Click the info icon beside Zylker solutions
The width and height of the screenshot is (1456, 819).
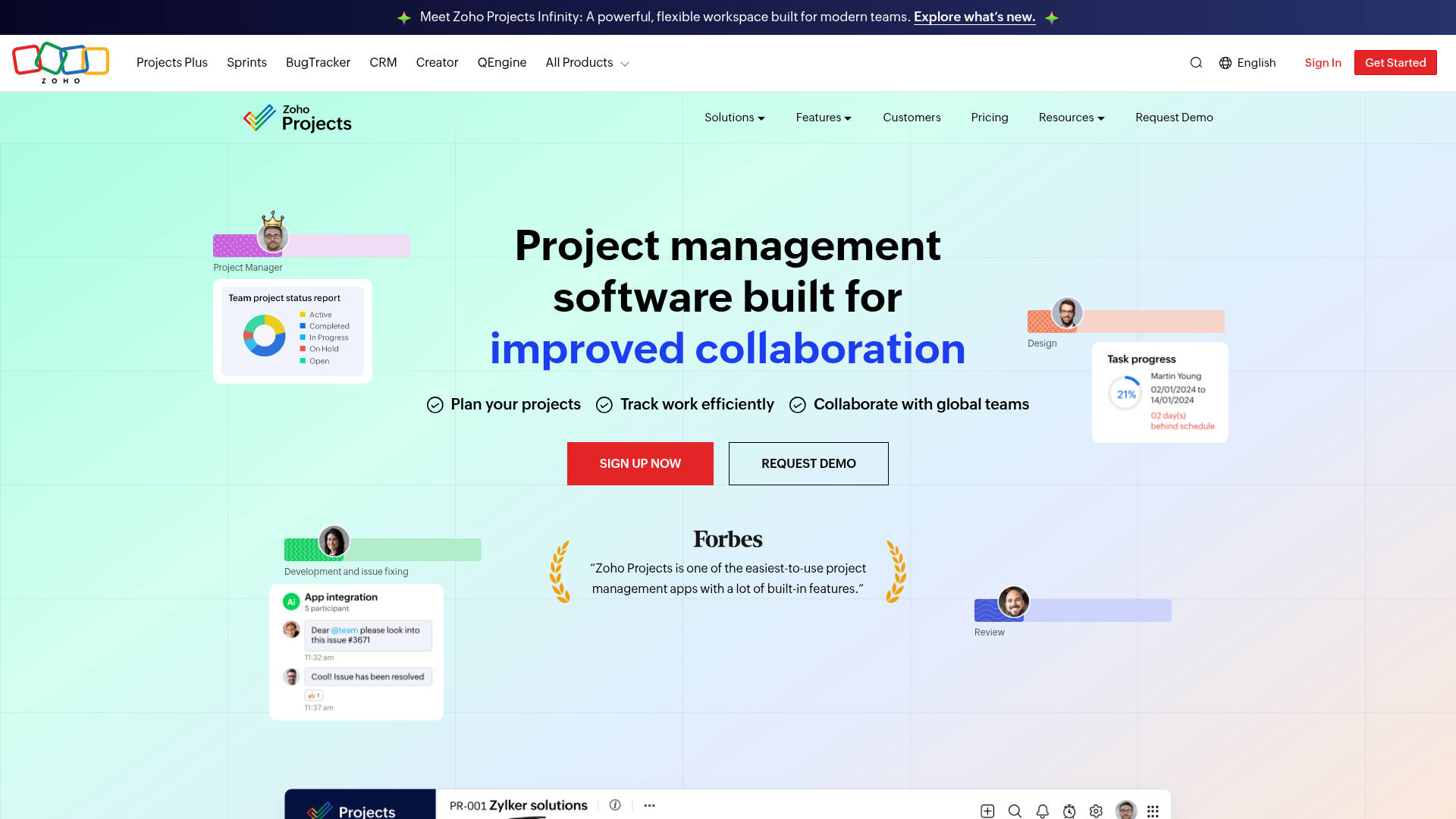615,805
